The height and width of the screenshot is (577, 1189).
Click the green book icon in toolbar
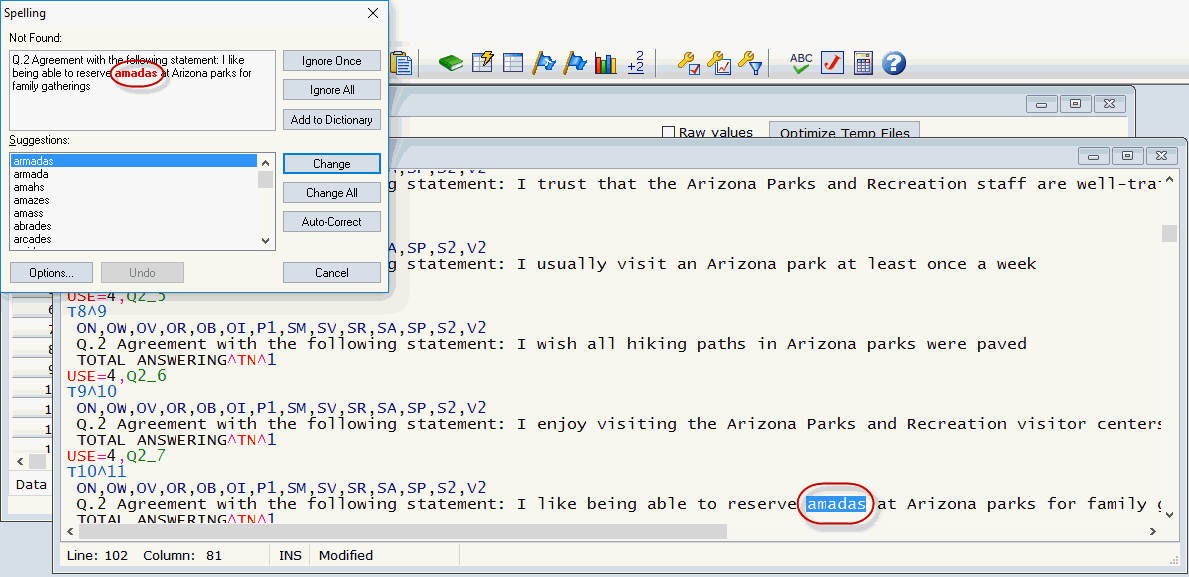pos(452,63)
